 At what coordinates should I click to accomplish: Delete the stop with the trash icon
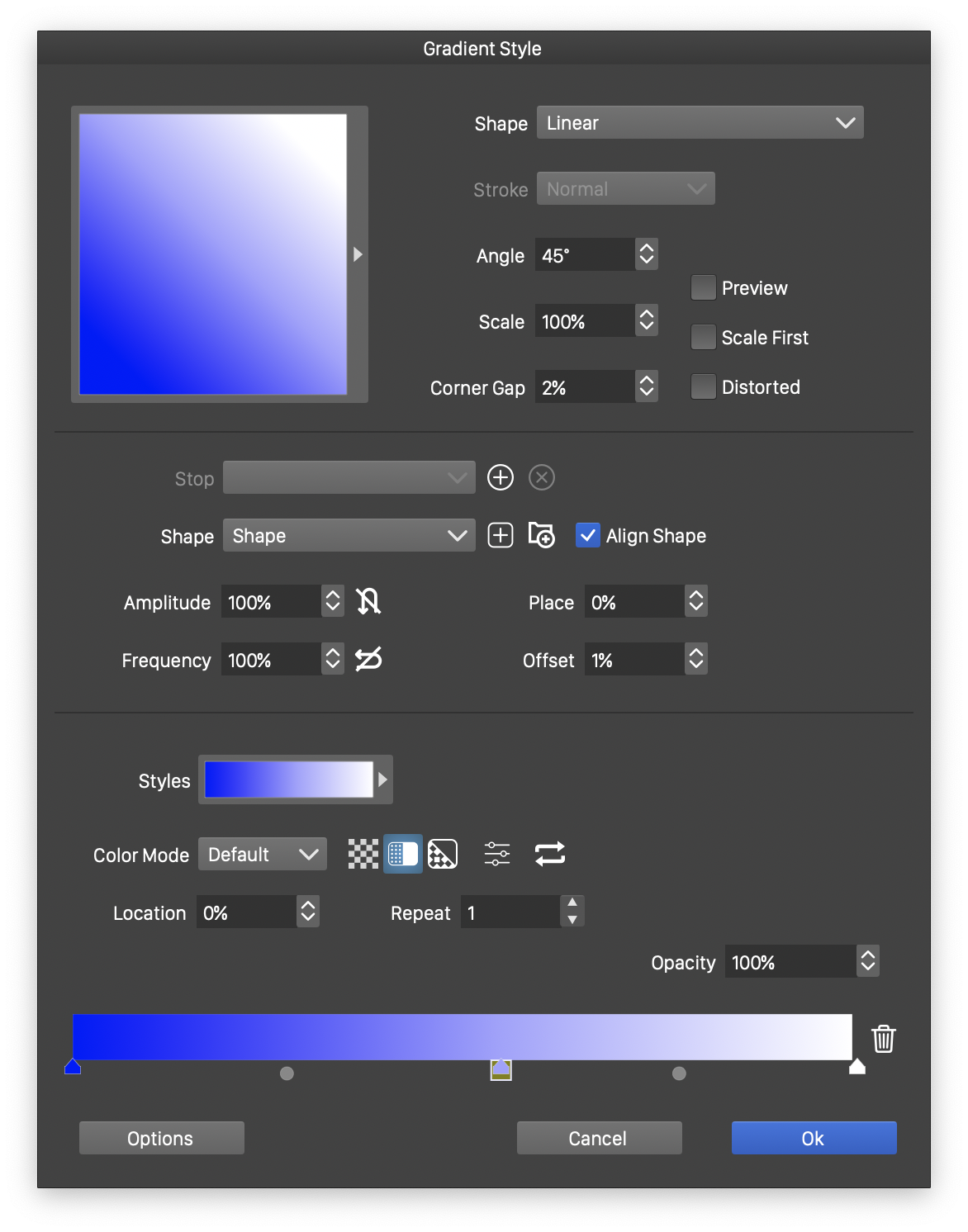[x=884, y=1039]
